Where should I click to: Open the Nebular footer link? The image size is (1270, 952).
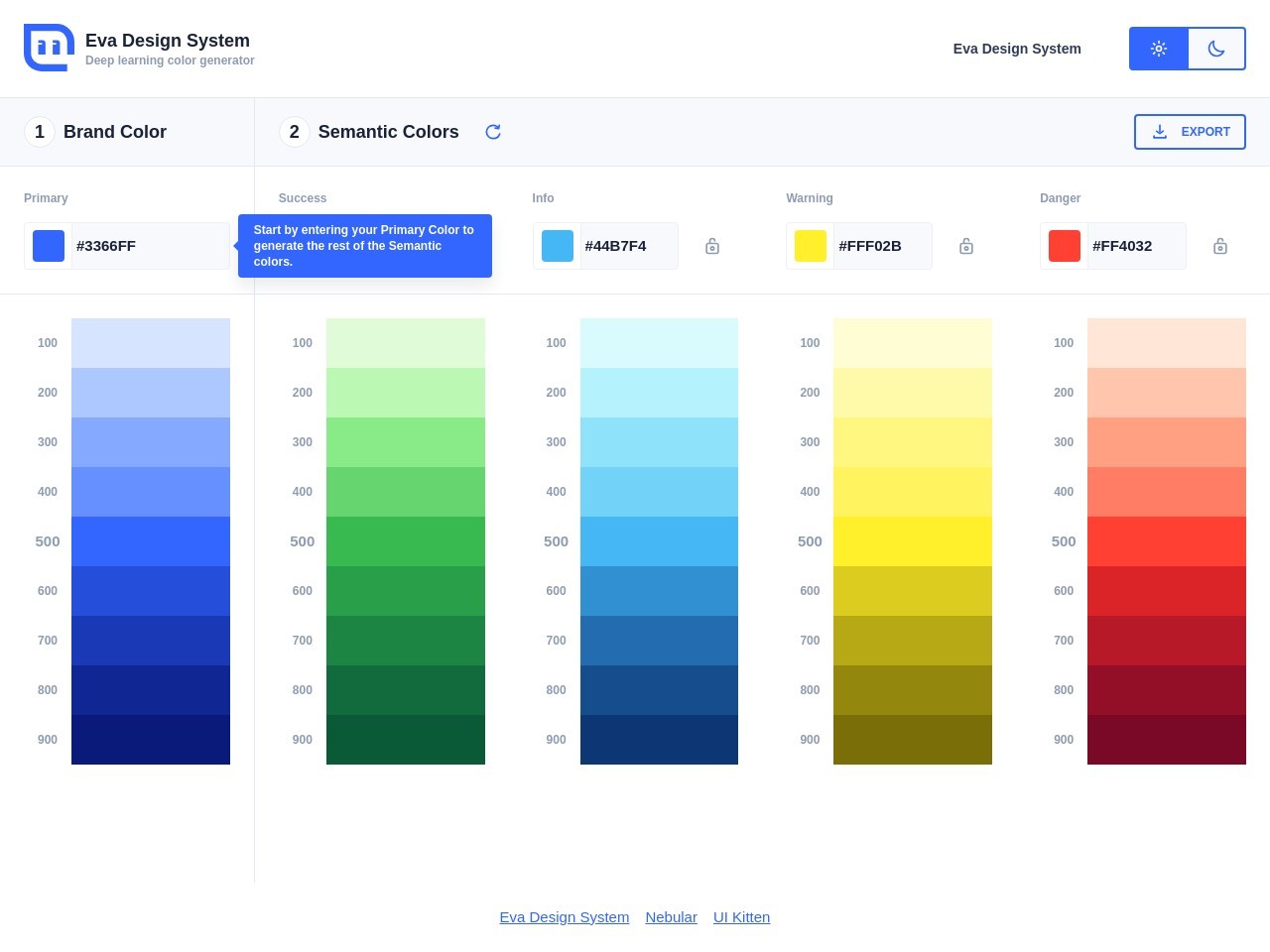click(671, 916)
